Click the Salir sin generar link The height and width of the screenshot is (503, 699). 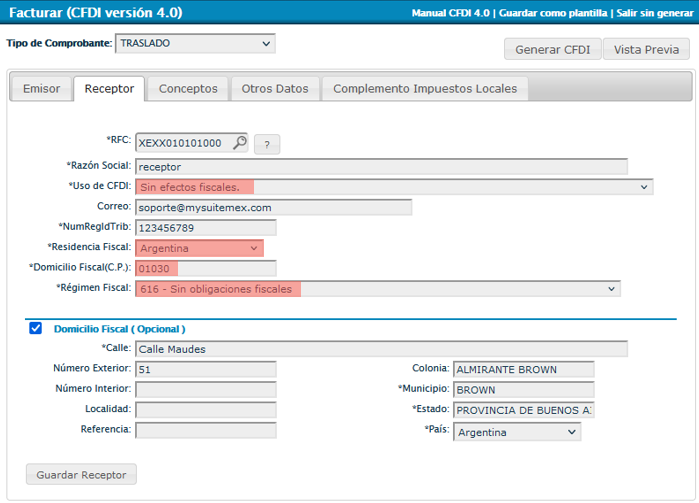[652, 13]
